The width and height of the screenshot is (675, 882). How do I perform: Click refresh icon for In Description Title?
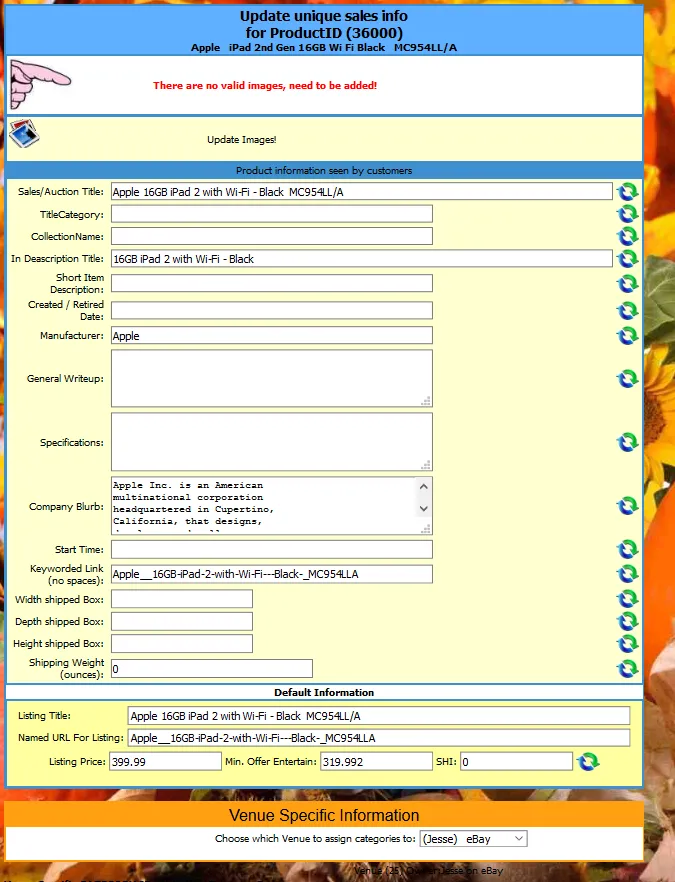pos(627,259)
